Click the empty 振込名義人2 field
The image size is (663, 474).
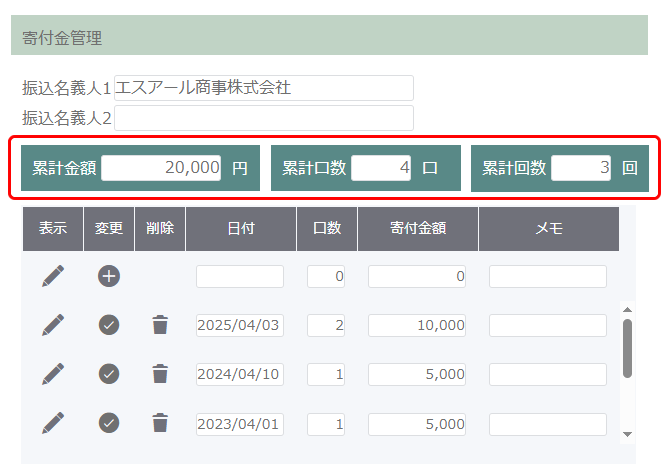264,118
